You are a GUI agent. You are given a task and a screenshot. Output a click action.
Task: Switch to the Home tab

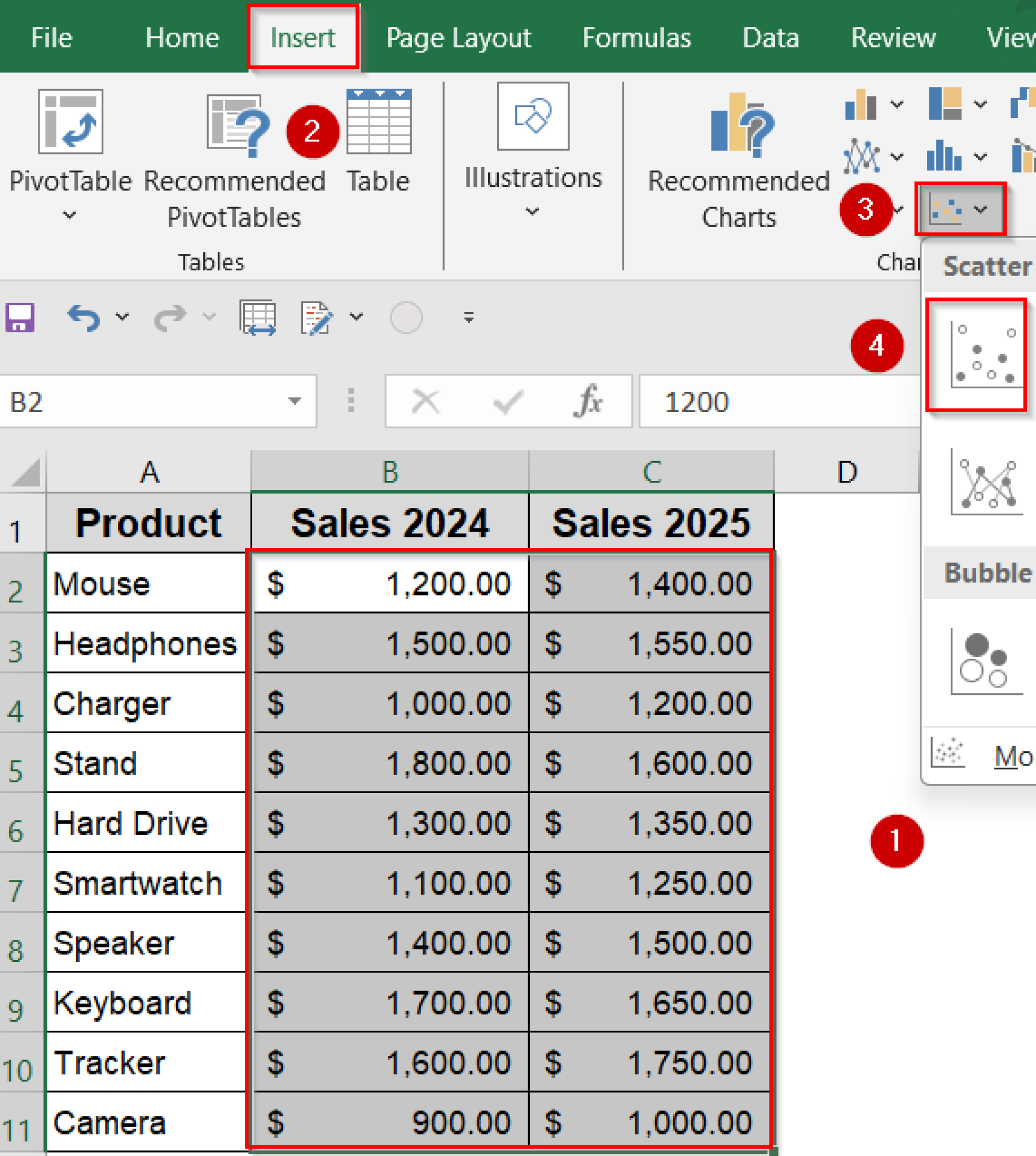[x=182, y=38]
